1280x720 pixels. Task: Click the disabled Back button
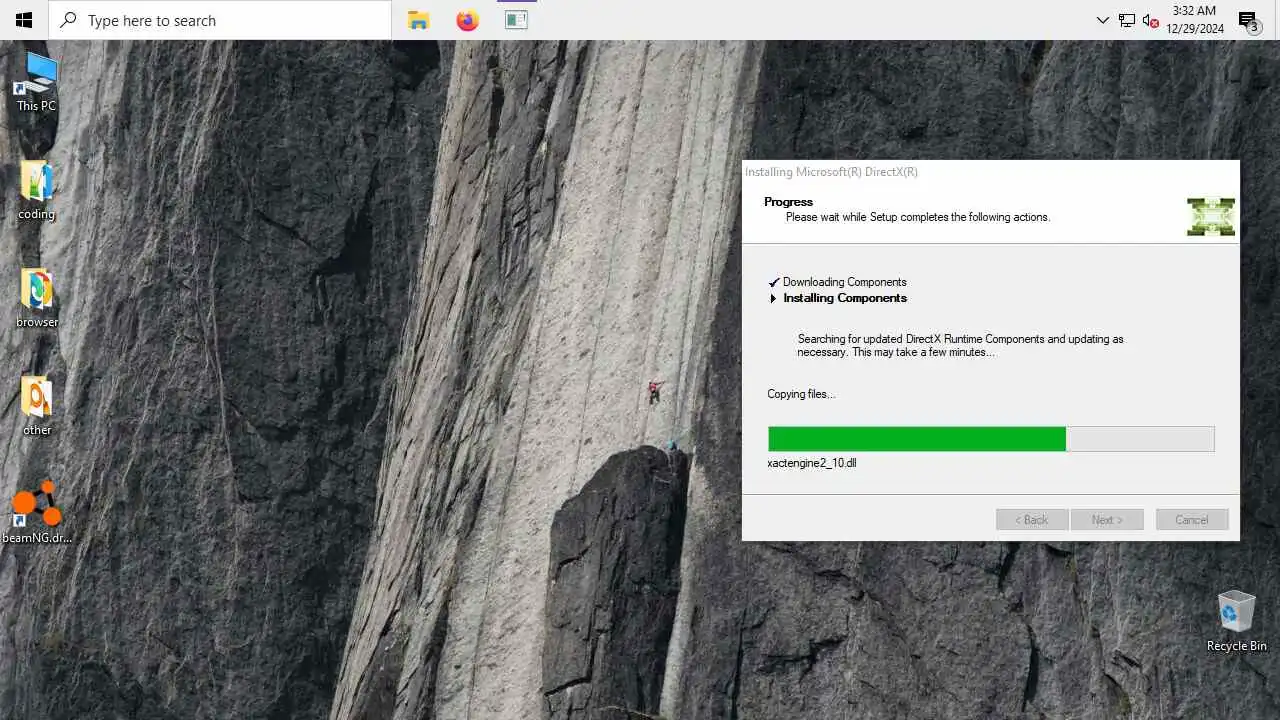pos(1032,520)
